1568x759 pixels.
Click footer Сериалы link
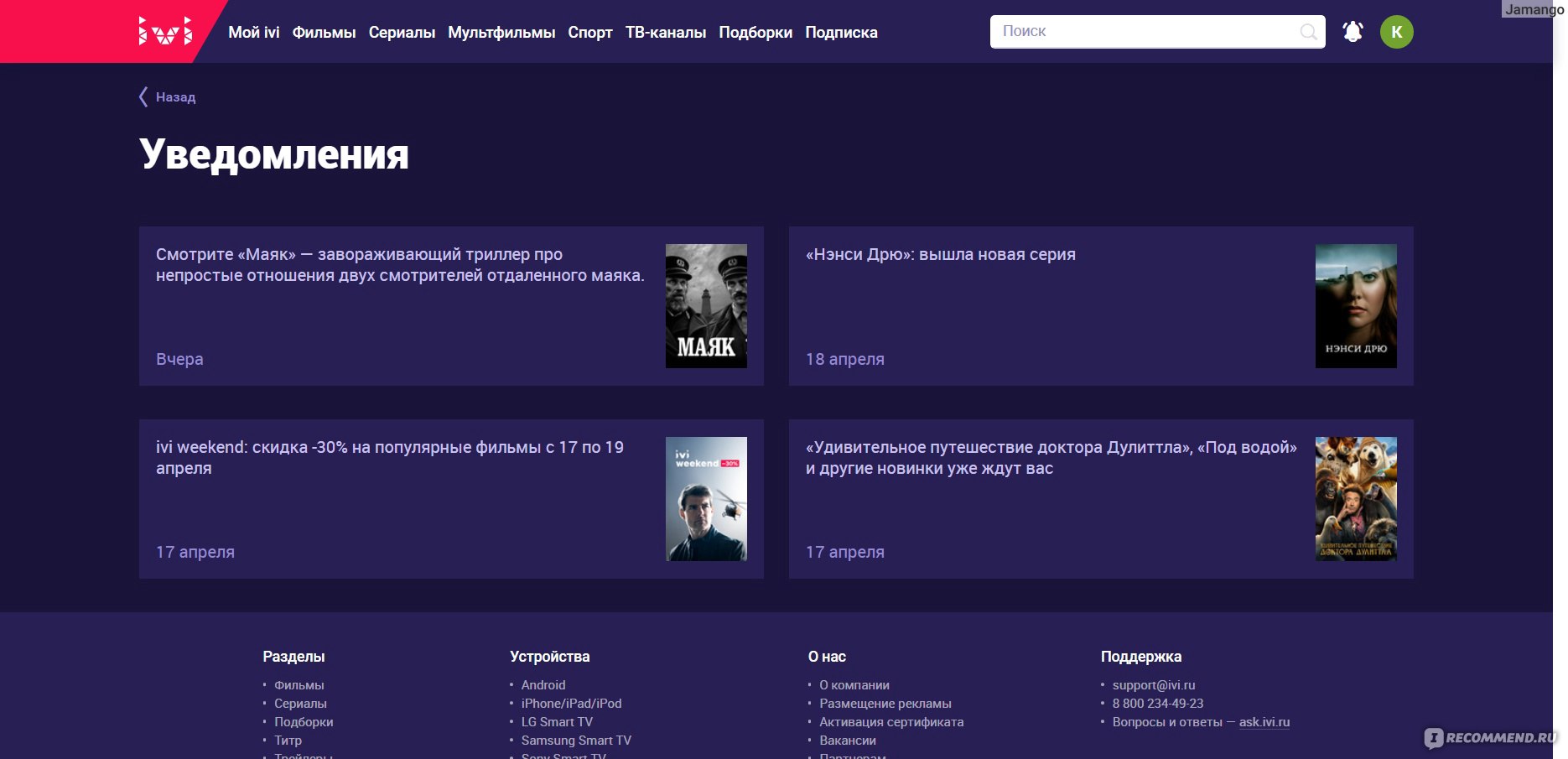pyautogui.click(x=300, y=704)
